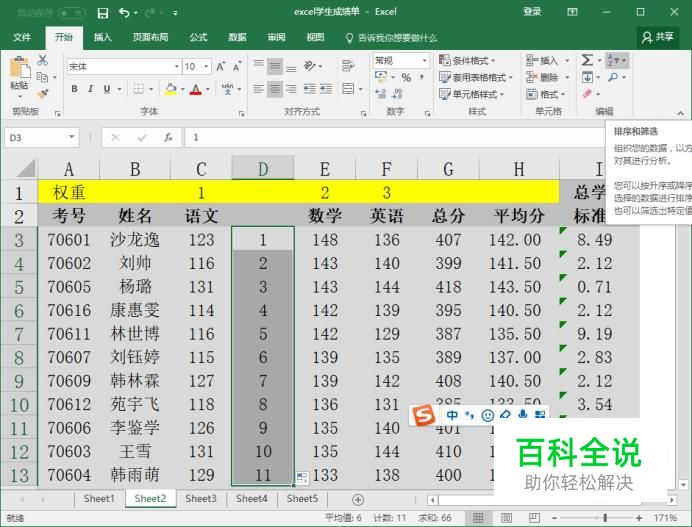Viewport: 692px width, 527px height.
Task: Click the Insert Function fx icon
Action: click(x=168, y=138)
